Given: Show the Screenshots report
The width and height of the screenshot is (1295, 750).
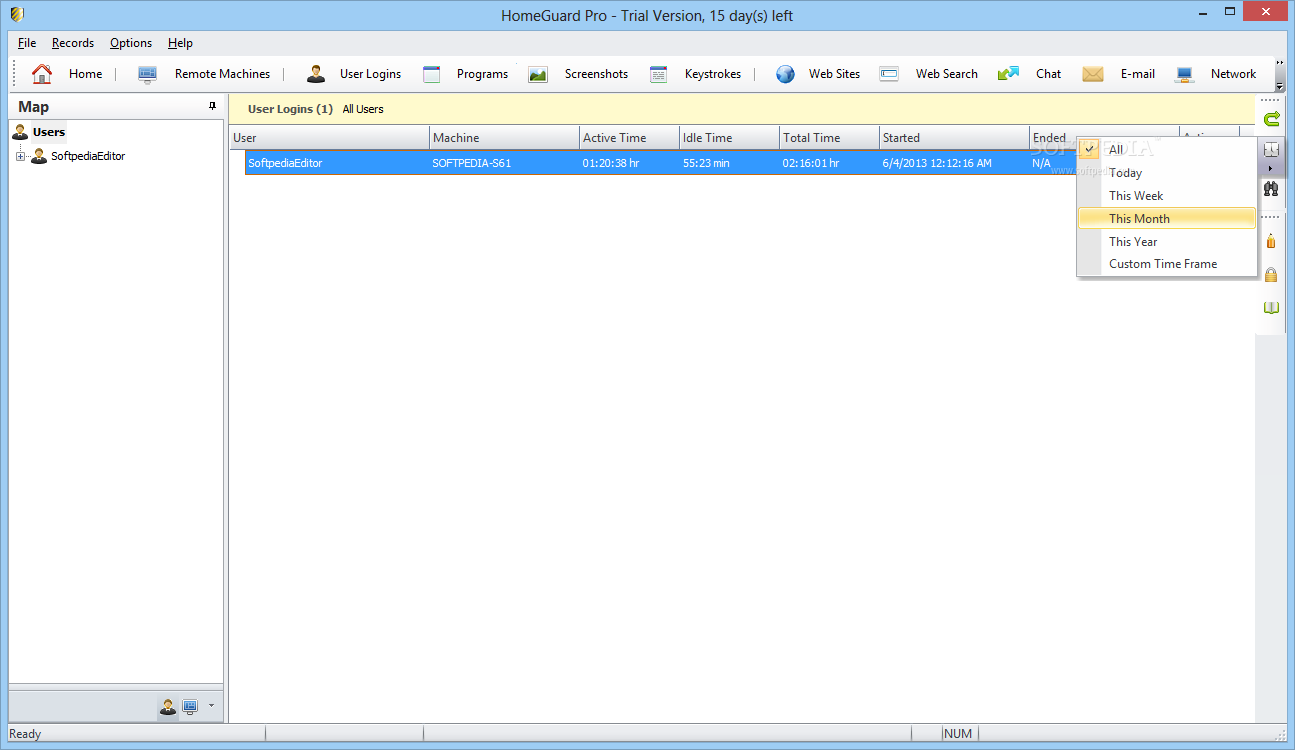Looking at the screenshot, I should [578, 74].
